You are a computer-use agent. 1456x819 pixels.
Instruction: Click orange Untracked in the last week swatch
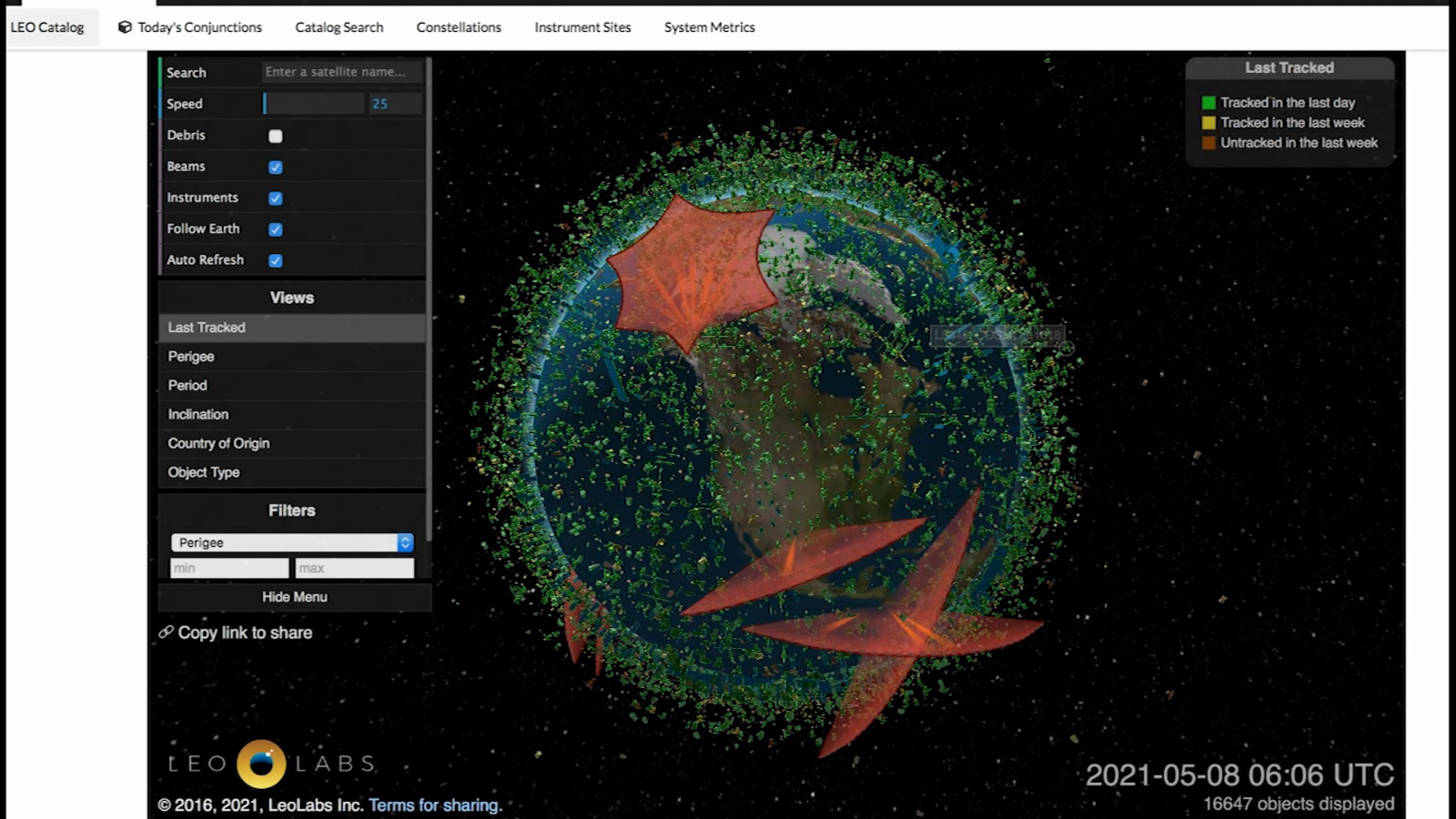(x=1208, y=143)
